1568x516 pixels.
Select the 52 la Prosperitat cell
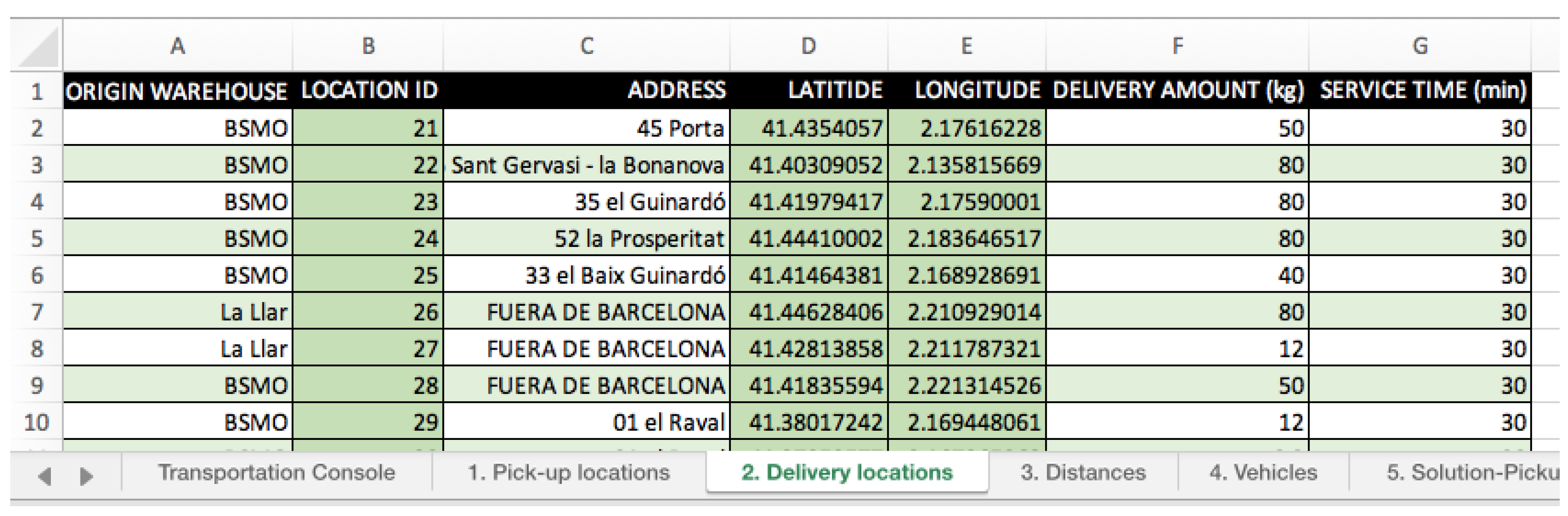coord(587,238)
